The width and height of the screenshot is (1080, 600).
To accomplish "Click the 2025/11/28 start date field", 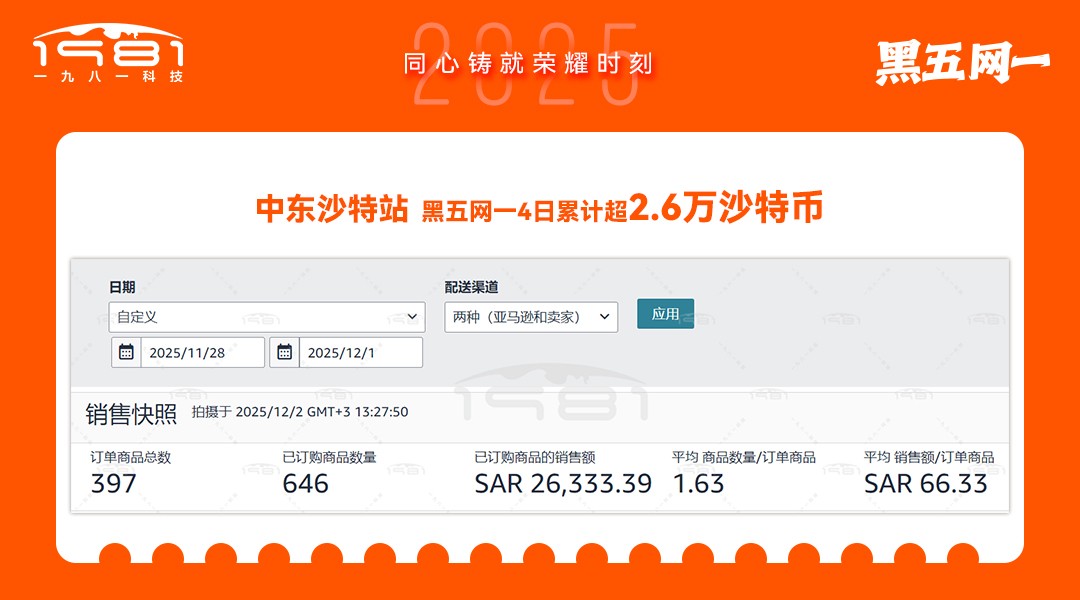I will [x=202, y=353].
